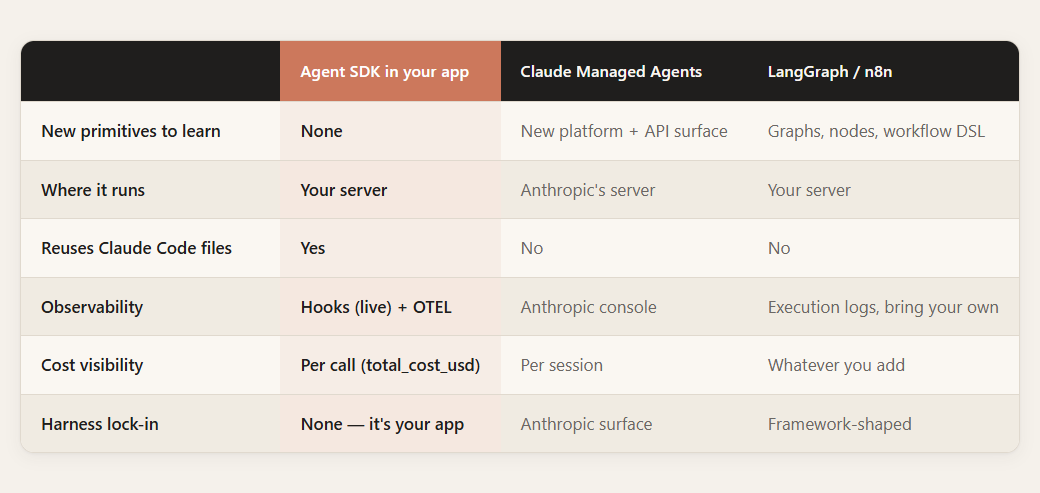Screen dimensions: 1040x493
Task: Select the 'New primitives to learn' row label
Action: tap(131, 131)
